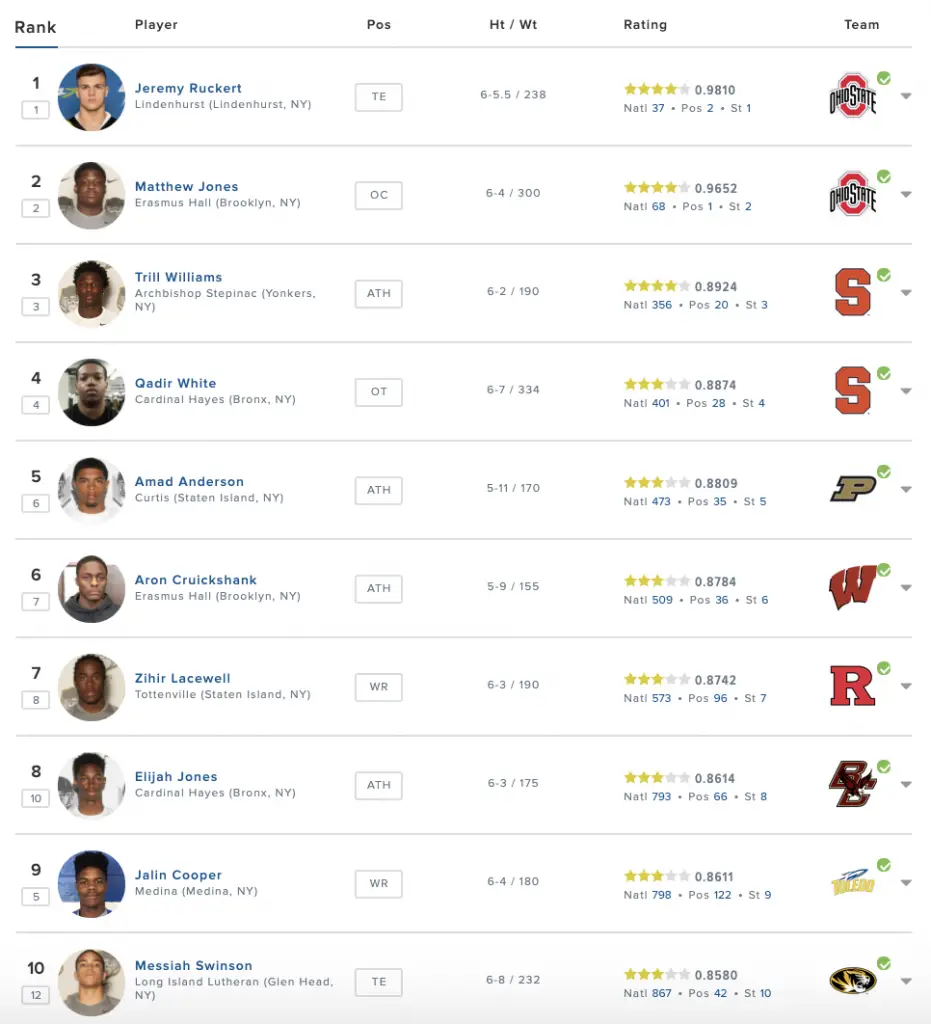931x1024 pixels.
Task: Expand Jeremy Ruckert row details arrow
Action: pos(906,96)
